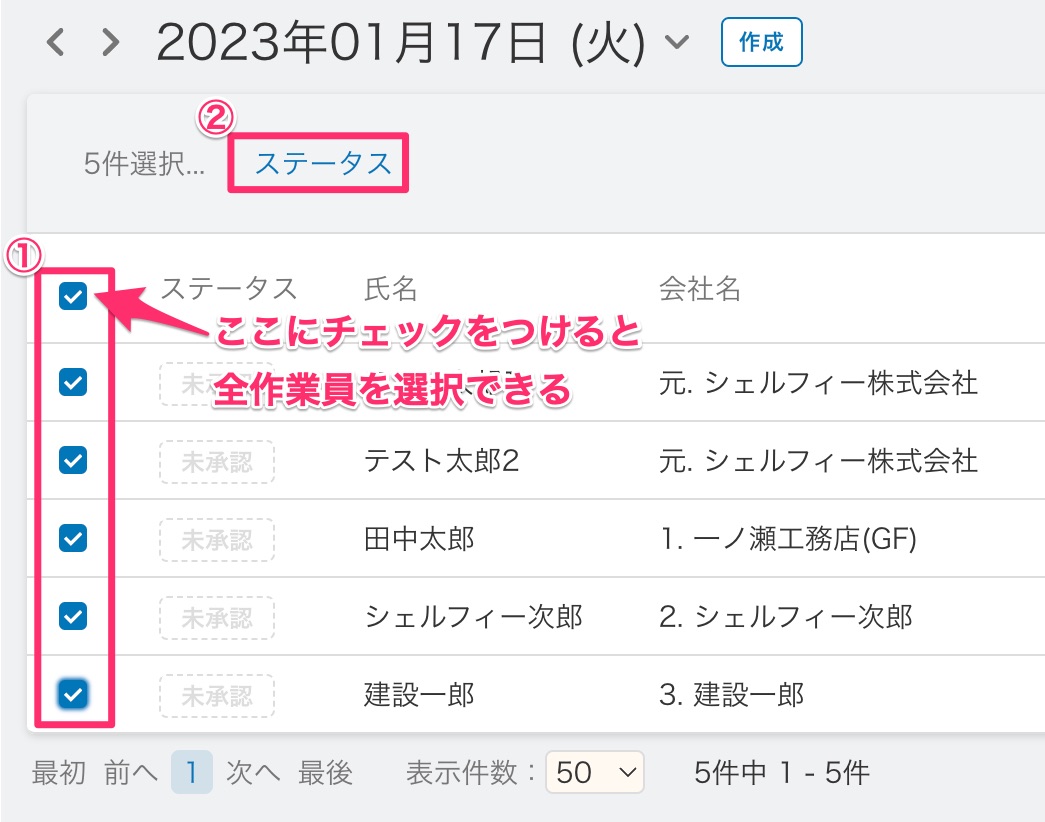Click 最初 pagination link
This screenshot has width=1045, height=822.
tap(58, 772)
